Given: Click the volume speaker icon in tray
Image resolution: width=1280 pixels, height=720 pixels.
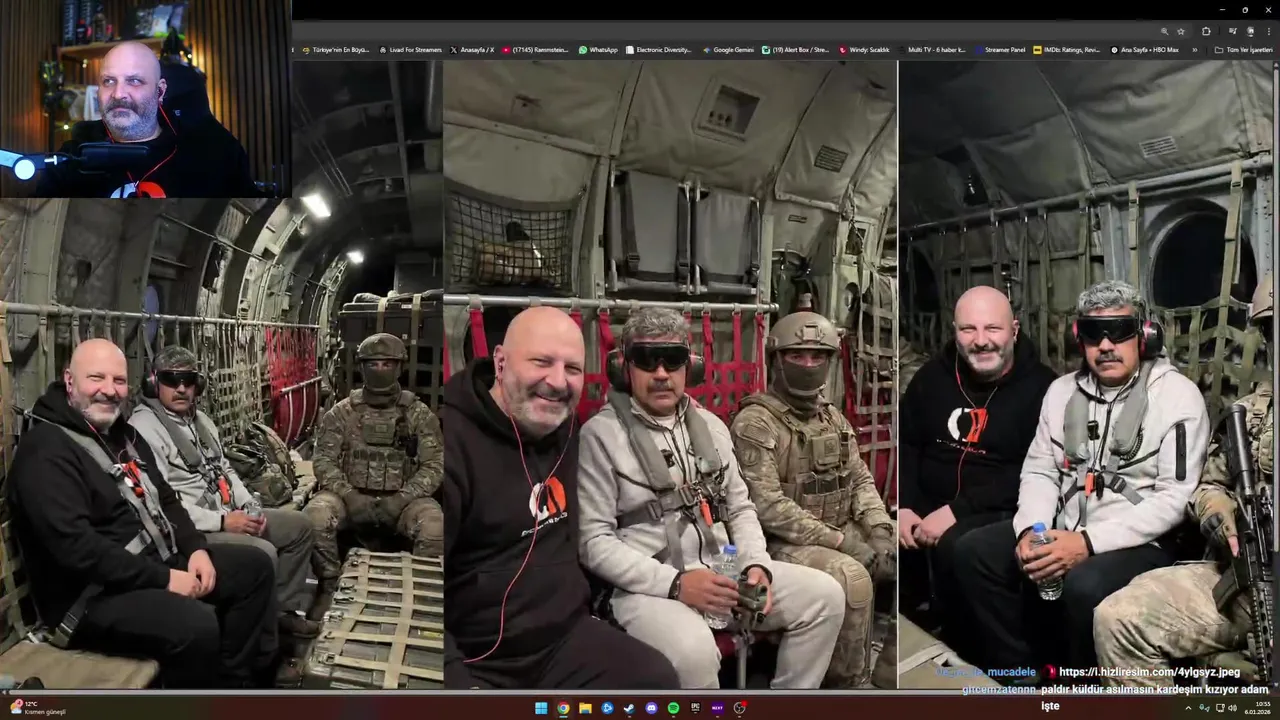Looking at the screenshot, I should (x=1231, y=708).
